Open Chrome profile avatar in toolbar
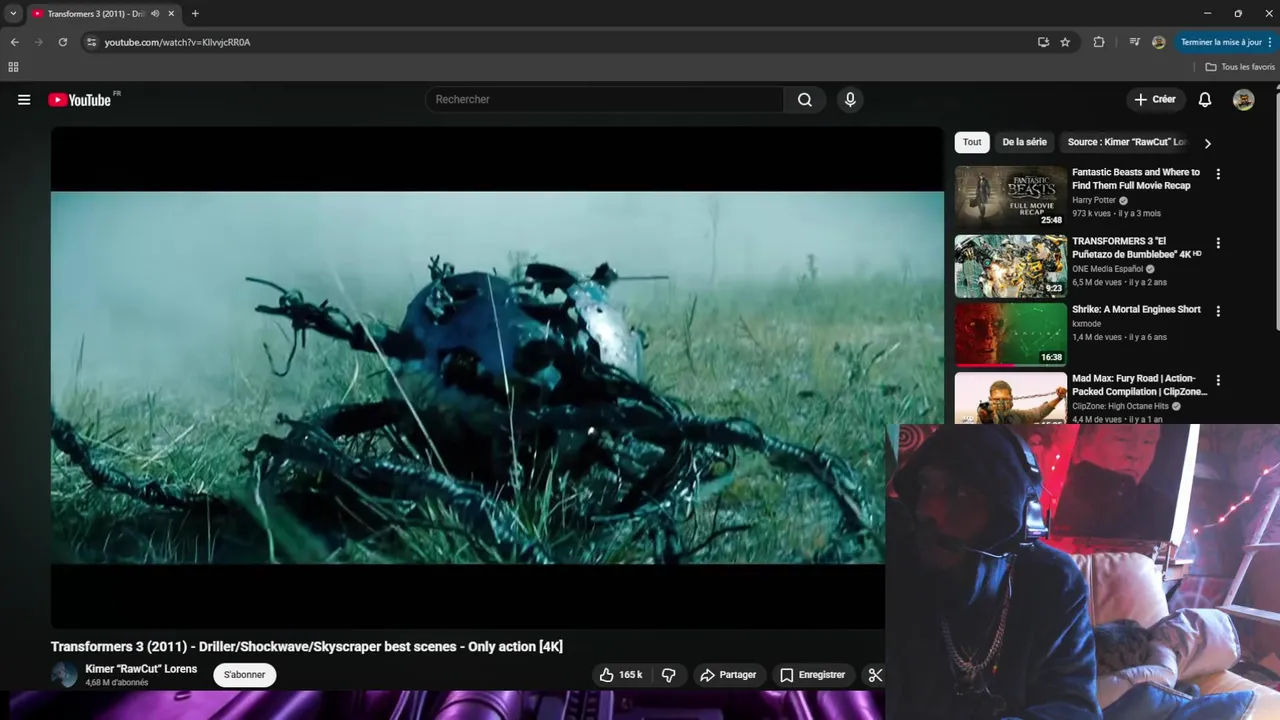 (x=1158, y=42)
